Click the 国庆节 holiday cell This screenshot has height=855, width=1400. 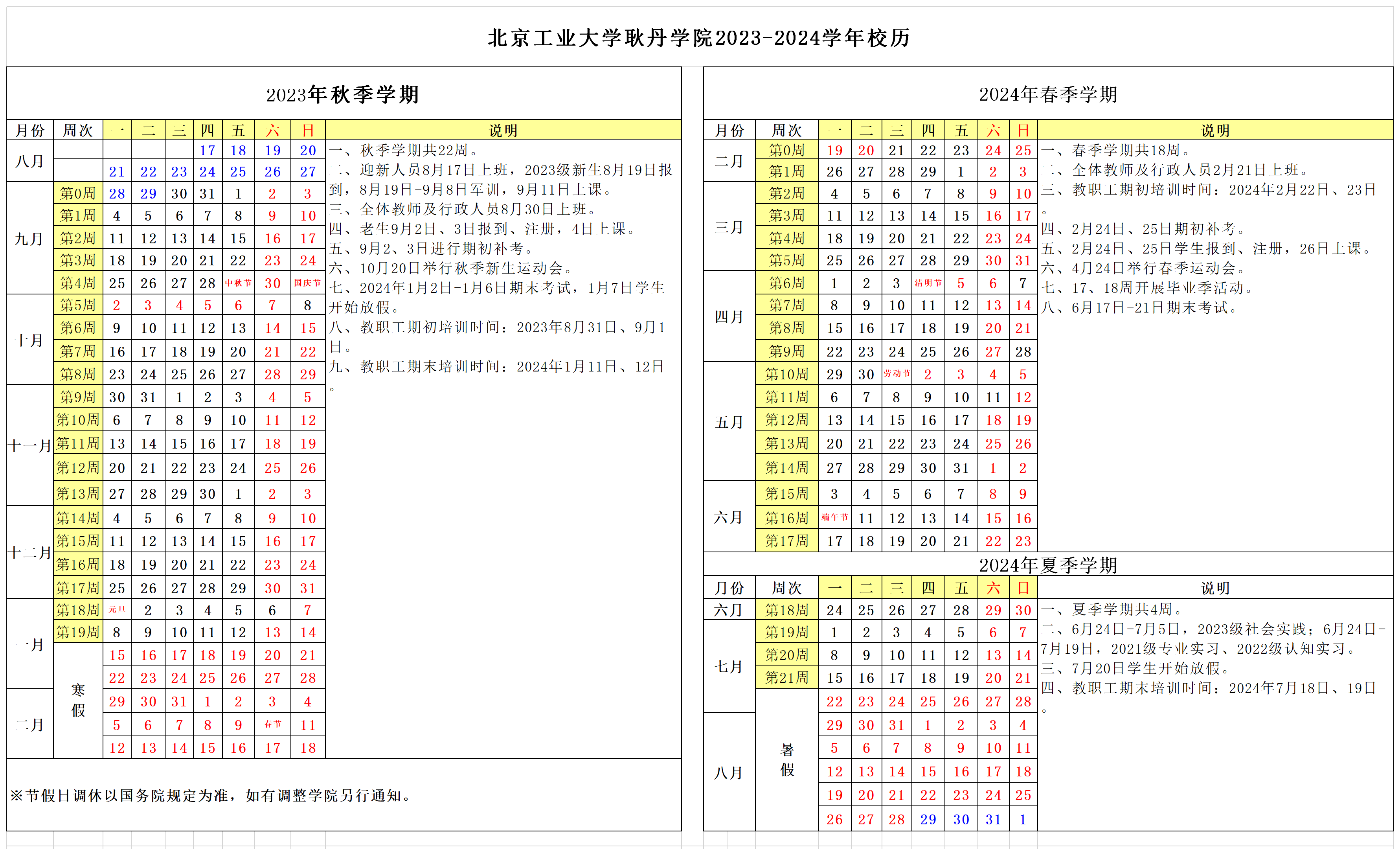click(x=307, y=283)
